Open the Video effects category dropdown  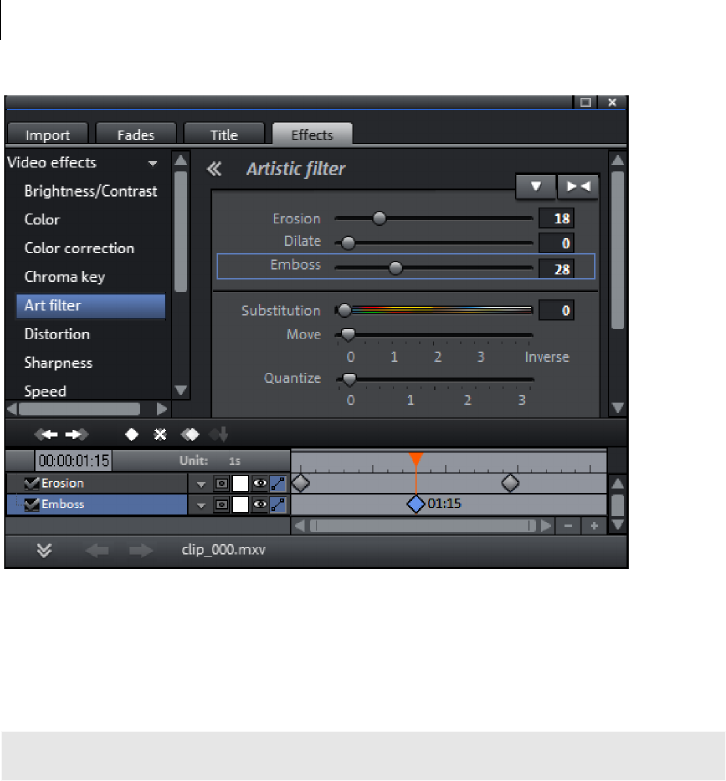click(x=152, y=163)
